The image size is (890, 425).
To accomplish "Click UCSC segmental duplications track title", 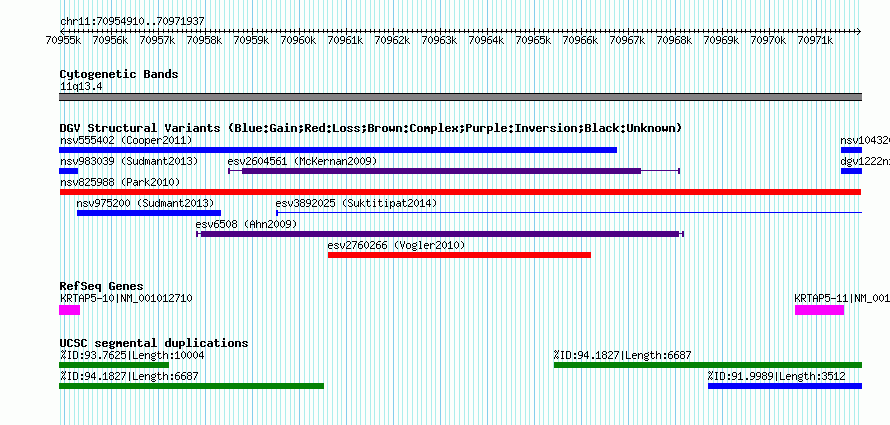I will click(154, 343).
